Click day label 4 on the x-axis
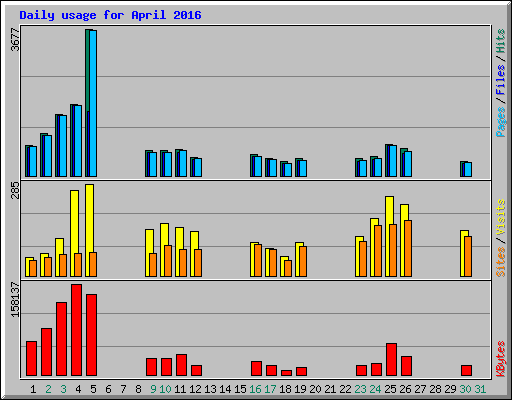This screenshot has height=400, width=512. [x=78, y=389]
